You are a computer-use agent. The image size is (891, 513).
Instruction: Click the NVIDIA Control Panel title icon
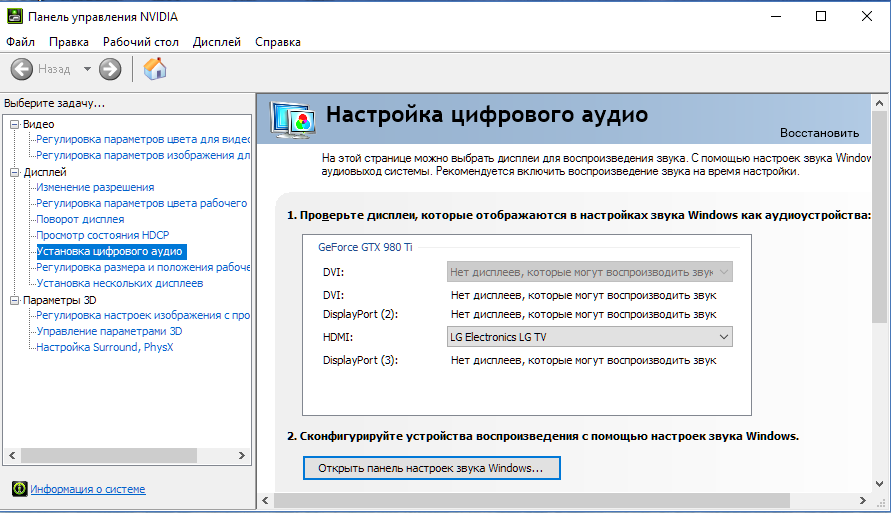15,16
